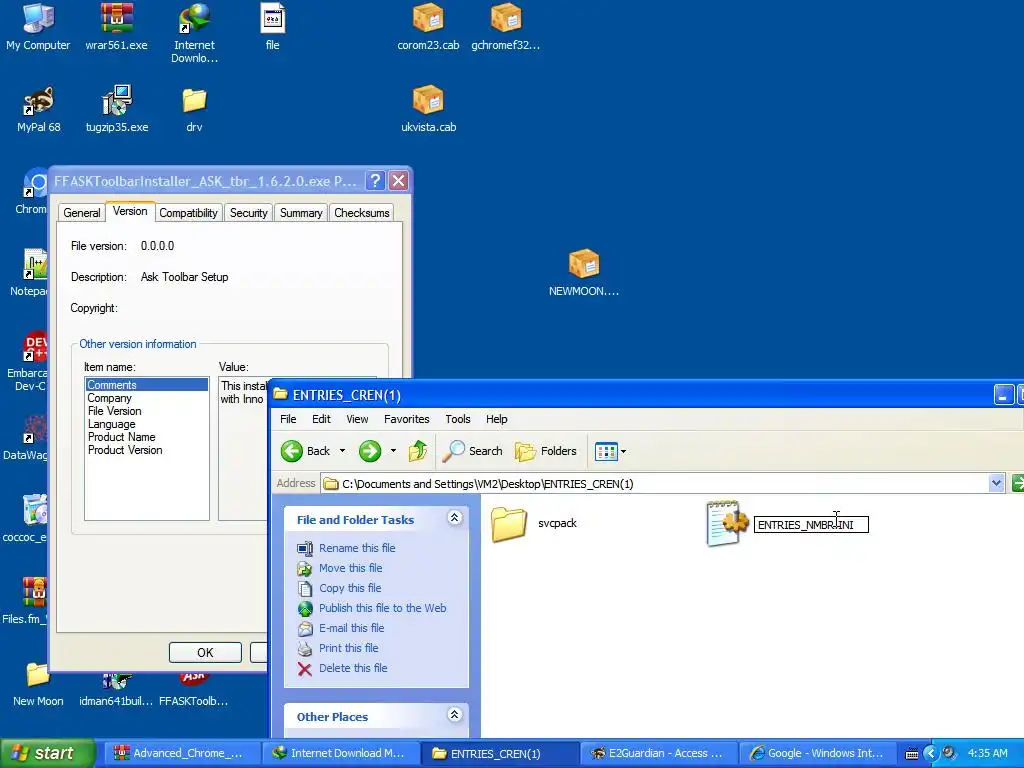The image size is (1024, 768).
Task: Click Delete this file link
Action: (x=353, y=668)
